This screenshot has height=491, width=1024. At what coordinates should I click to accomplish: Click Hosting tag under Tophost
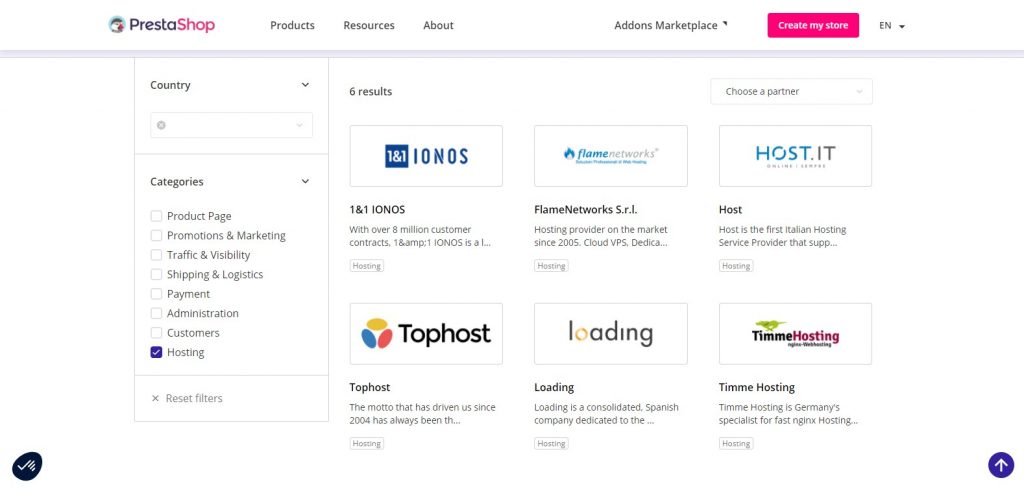point(366,443)
